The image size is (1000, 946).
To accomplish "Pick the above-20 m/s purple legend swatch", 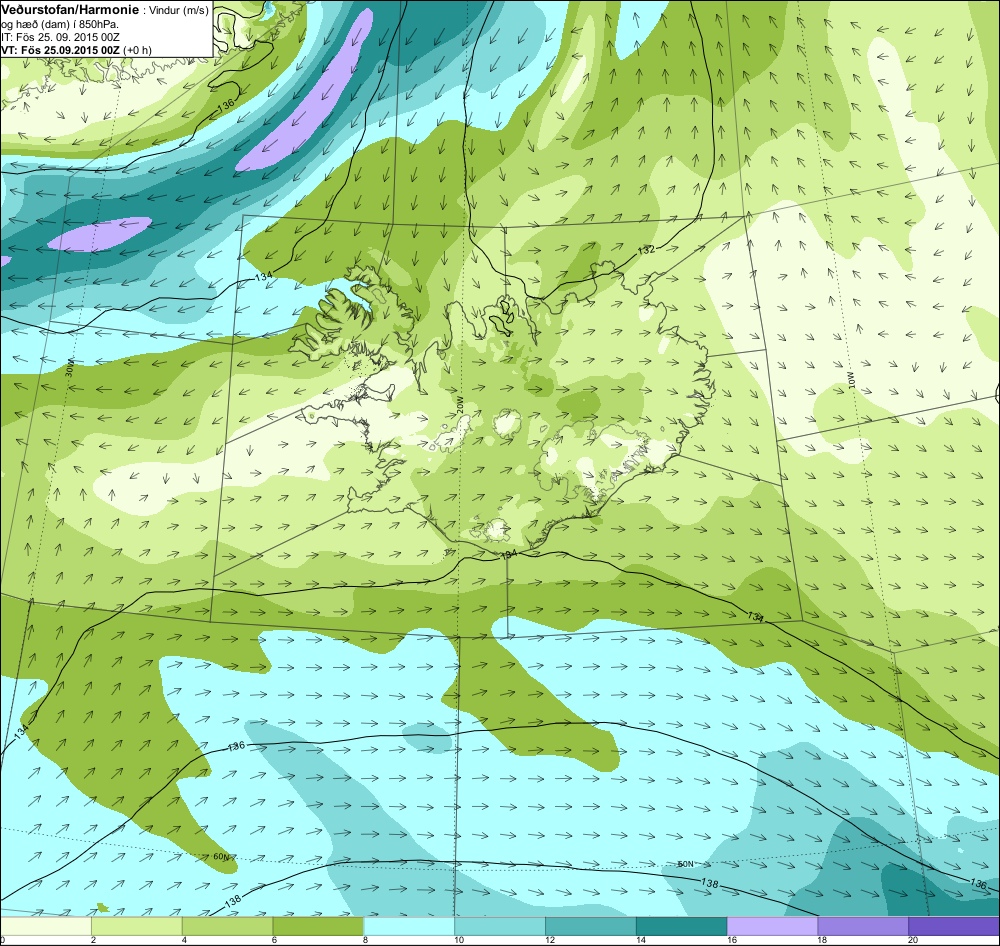I will (954, 926).
